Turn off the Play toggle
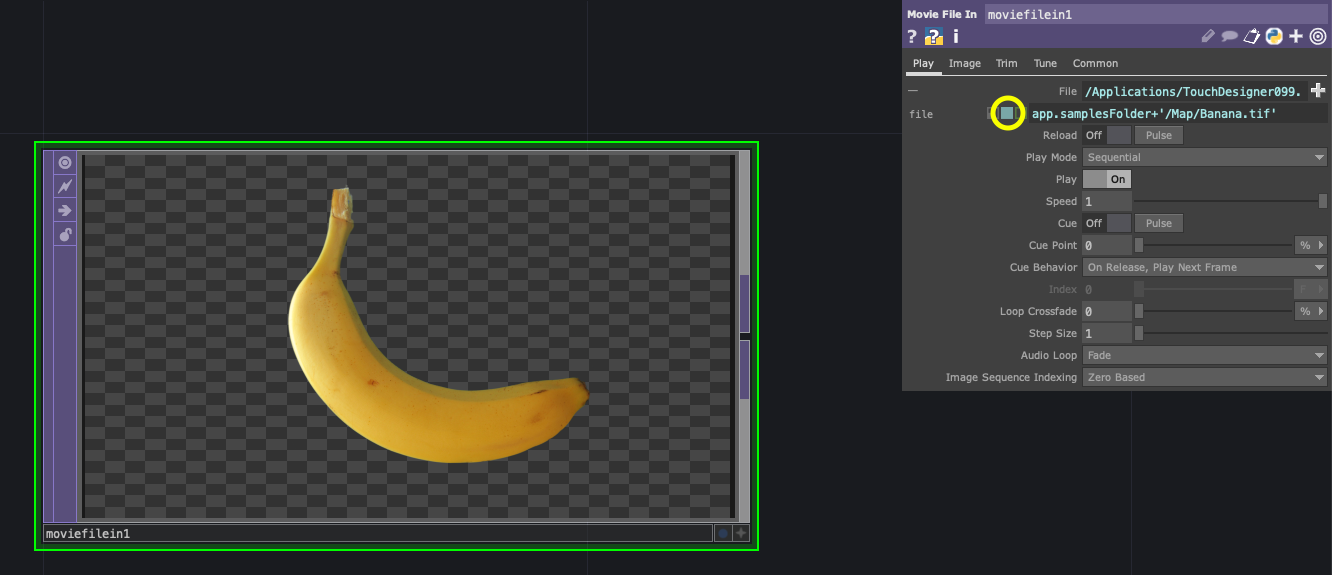This screenshot has width=1332, height=575. tap(1107, 179)
